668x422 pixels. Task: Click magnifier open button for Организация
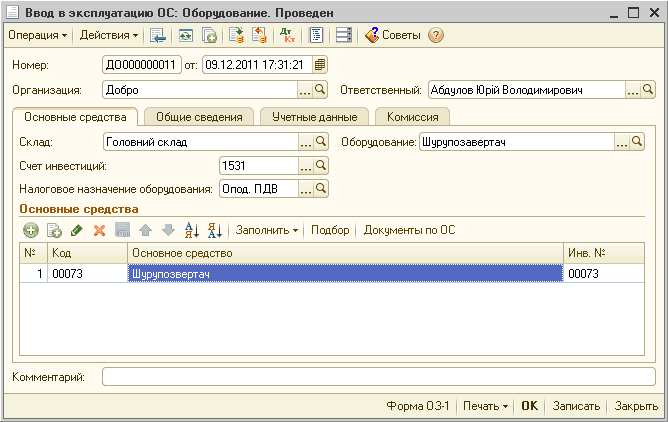(x=320, y=90)
